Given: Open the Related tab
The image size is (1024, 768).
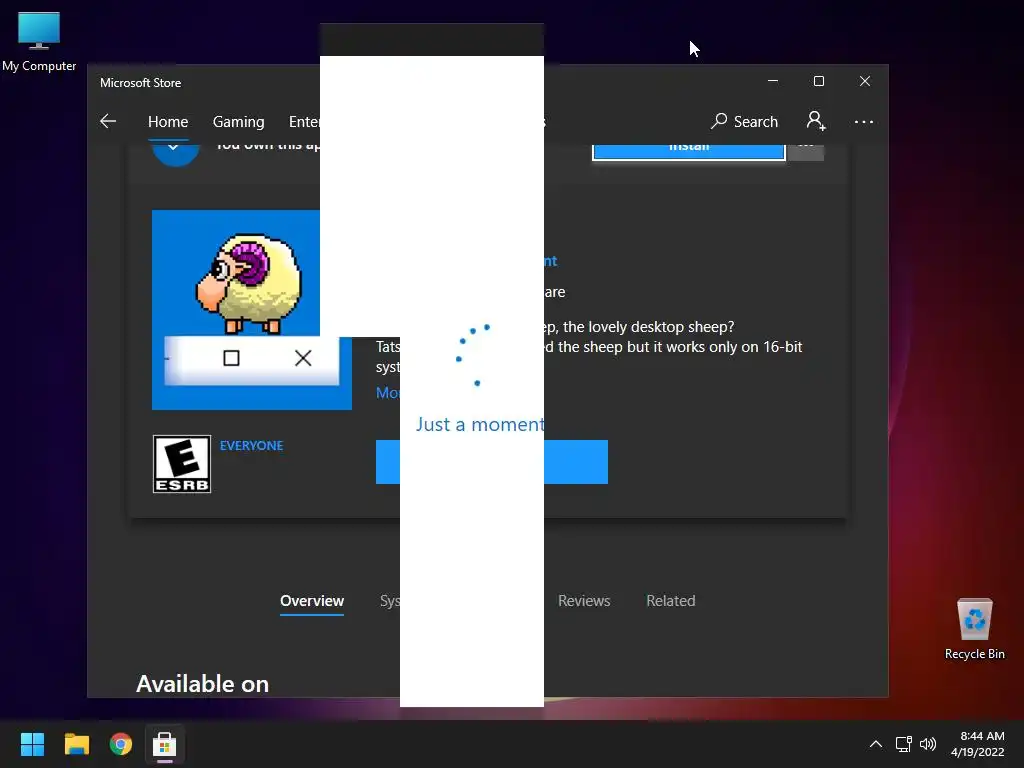Looking at the screenshot, I should coord(671,601).
